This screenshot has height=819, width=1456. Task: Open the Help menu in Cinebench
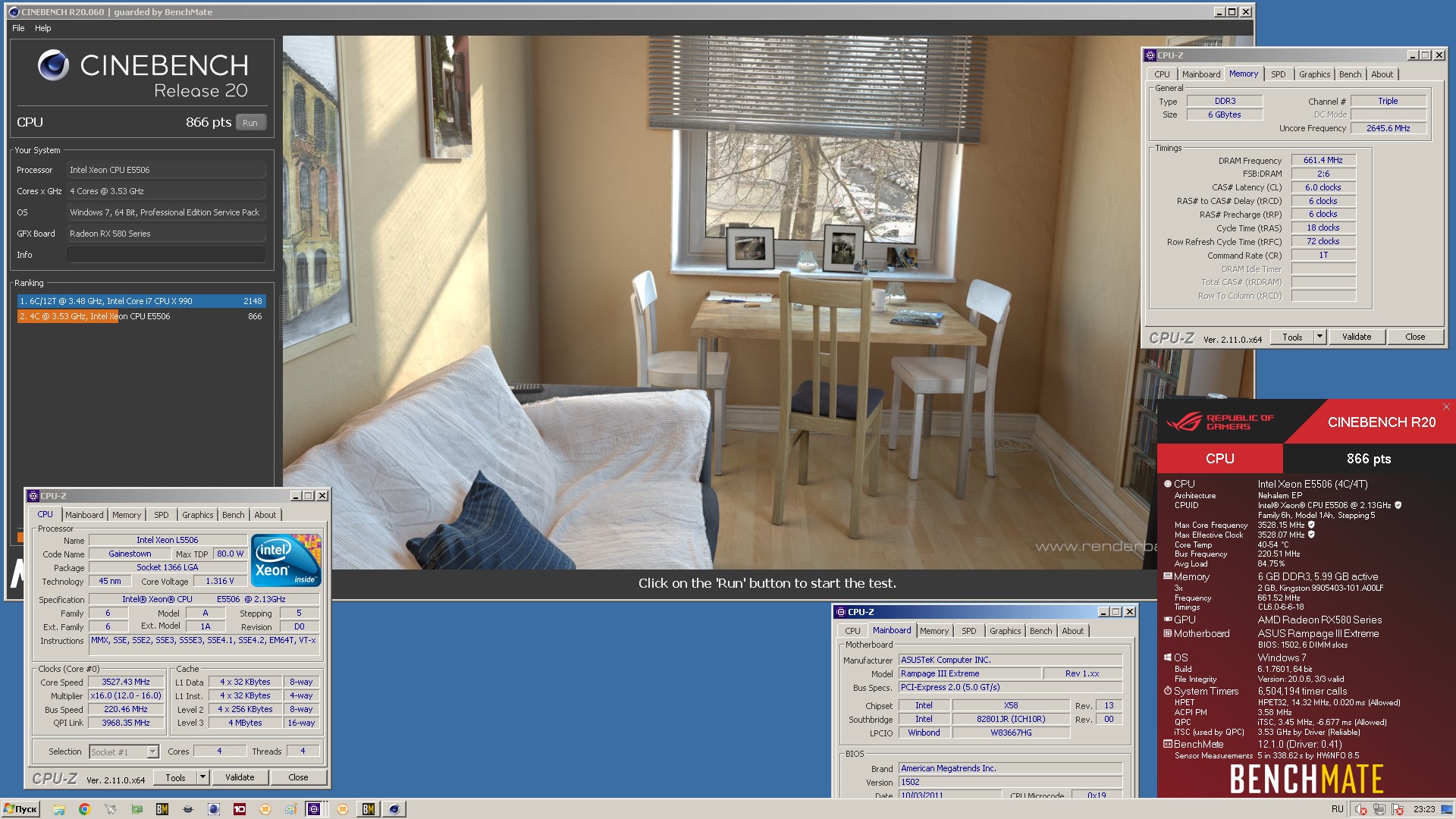click(x=43, y=28)
